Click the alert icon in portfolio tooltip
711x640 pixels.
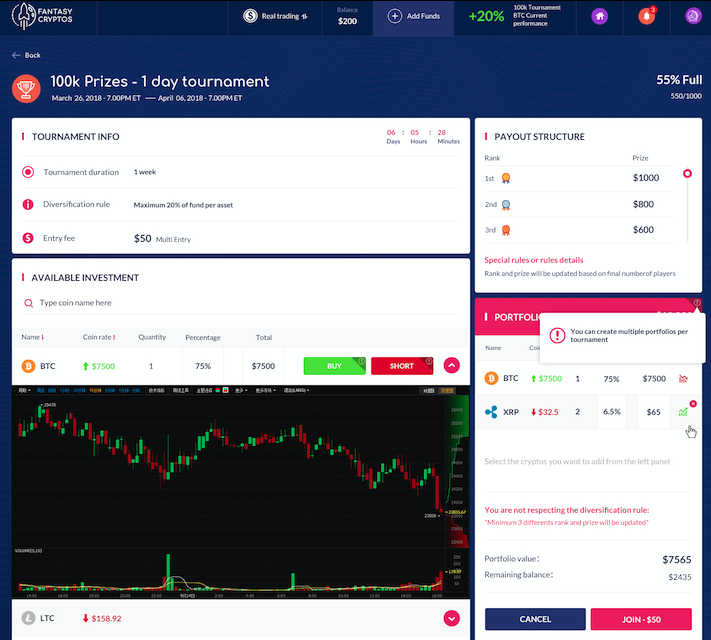click(x=557, y=335)
